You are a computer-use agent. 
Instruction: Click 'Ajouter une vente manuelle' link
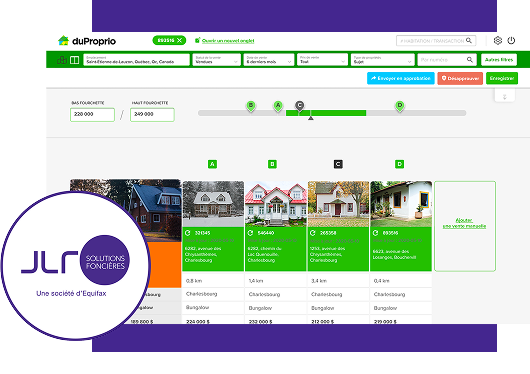464,223
